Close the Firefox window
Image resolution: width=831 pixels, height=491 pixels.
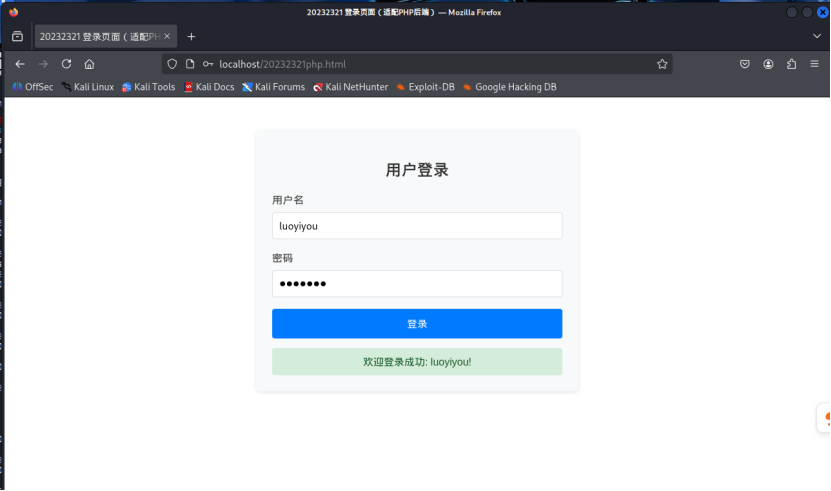[x=823, y=12]
